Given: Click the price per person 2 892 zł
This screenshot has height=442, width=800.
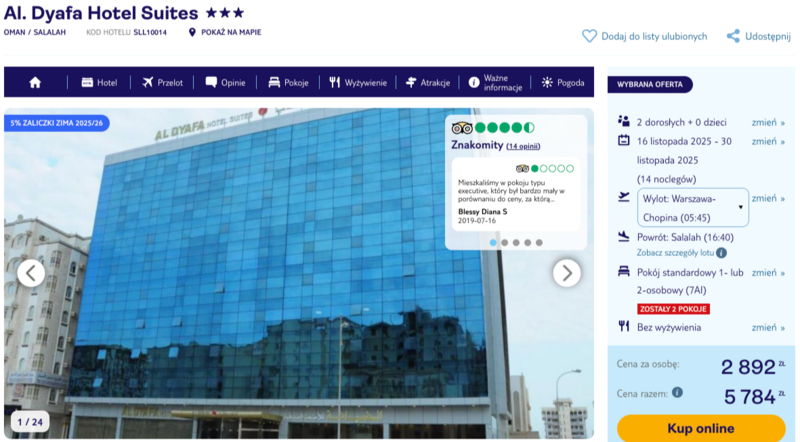Looking at the screenshot, I should click(753, 366).
